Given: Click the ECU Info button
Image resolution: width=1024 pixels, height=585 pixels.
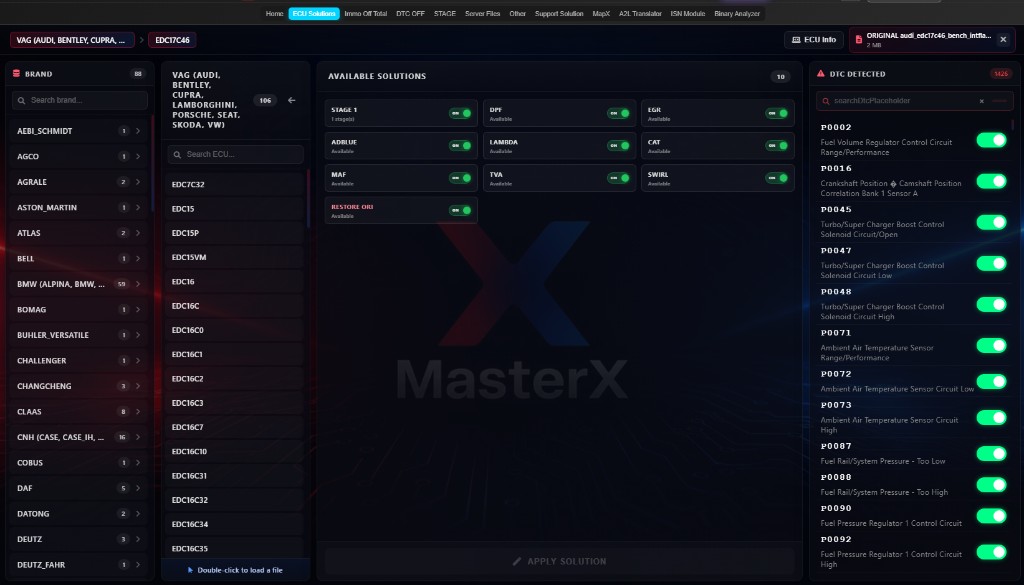Looking at the screenshot, I should (x=814, y=40).
